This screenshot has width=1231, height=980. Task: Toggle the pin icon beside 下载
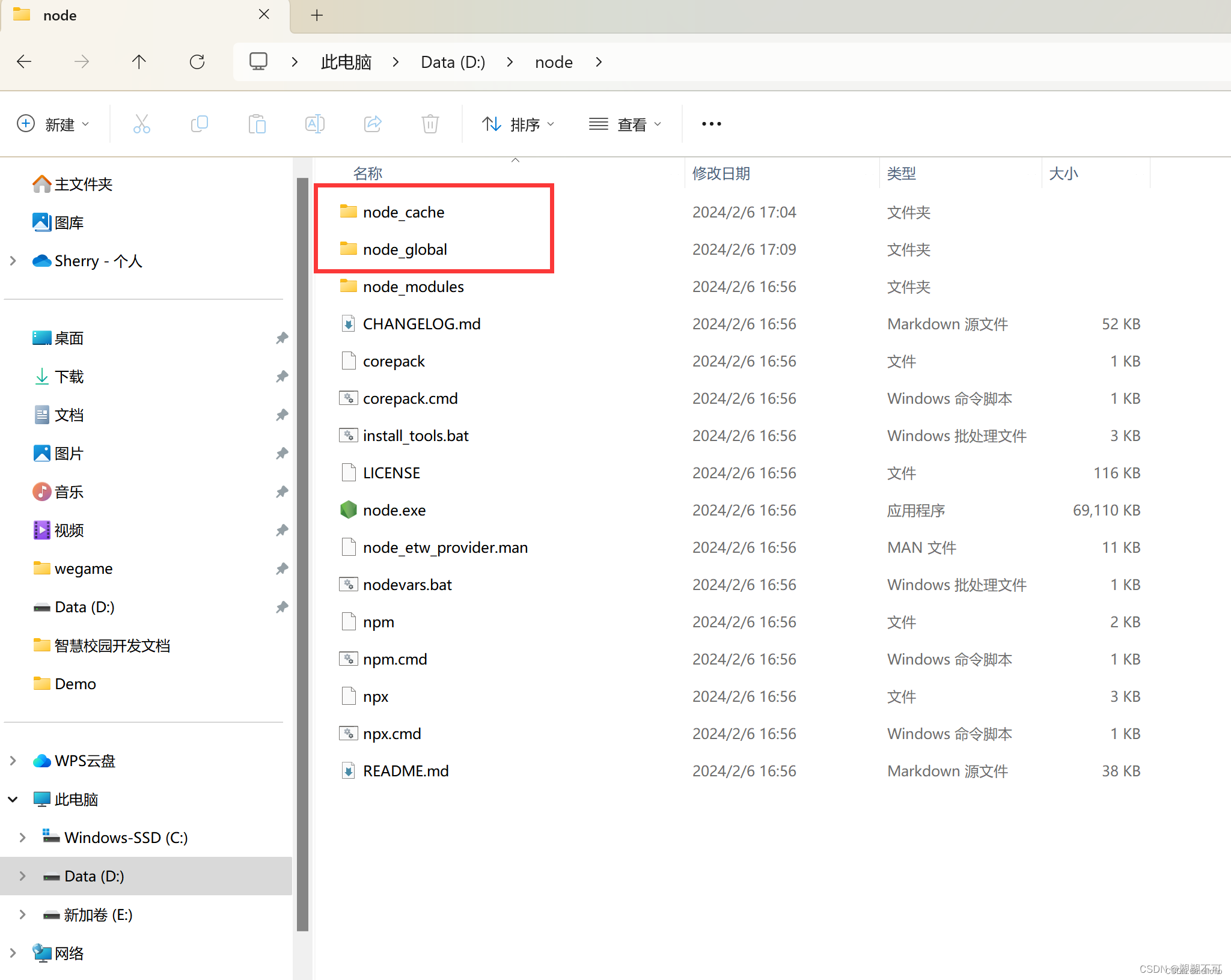(x=281, y=377)
